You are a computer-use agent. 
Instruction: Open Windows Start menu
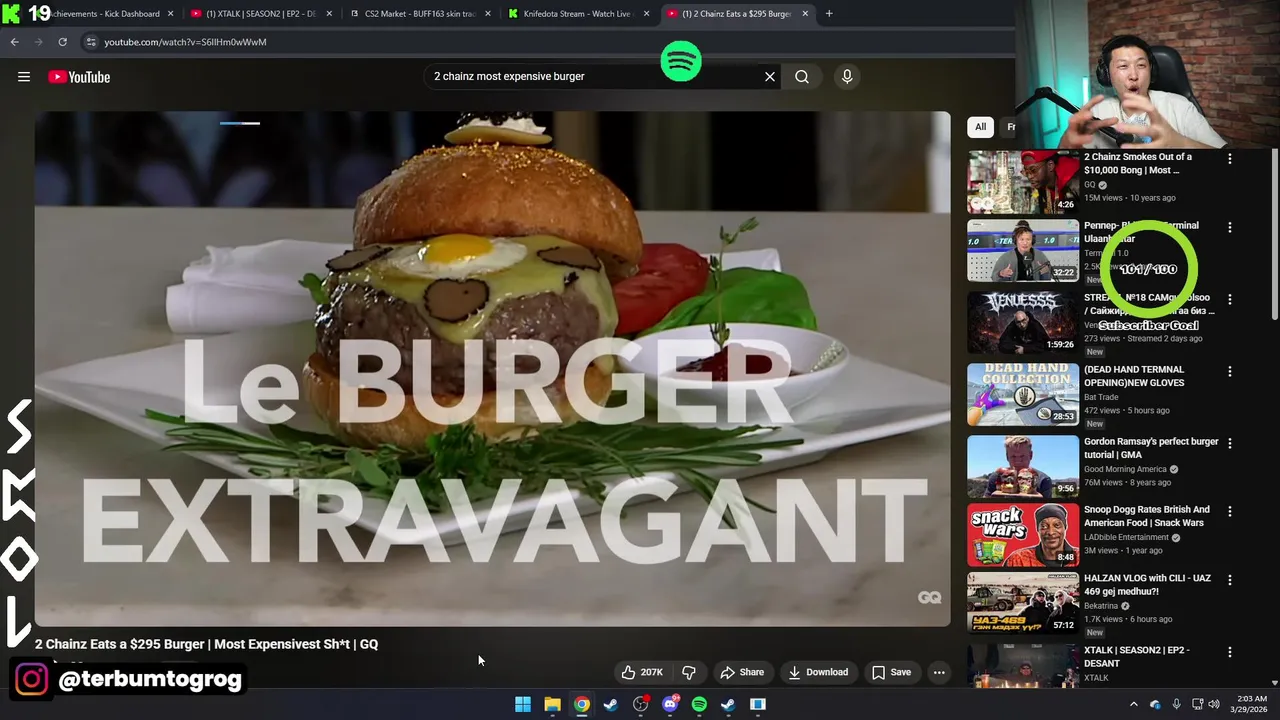[523, 704]
